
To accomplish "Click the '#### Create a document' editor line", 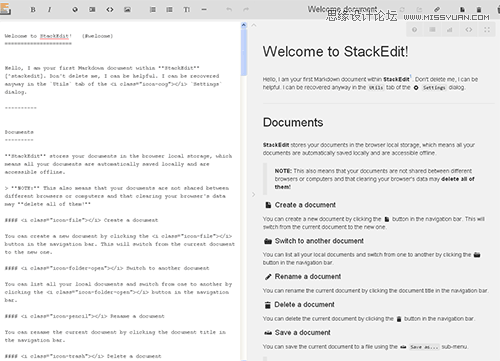I will pyautogui.click(x=81, y=220).
